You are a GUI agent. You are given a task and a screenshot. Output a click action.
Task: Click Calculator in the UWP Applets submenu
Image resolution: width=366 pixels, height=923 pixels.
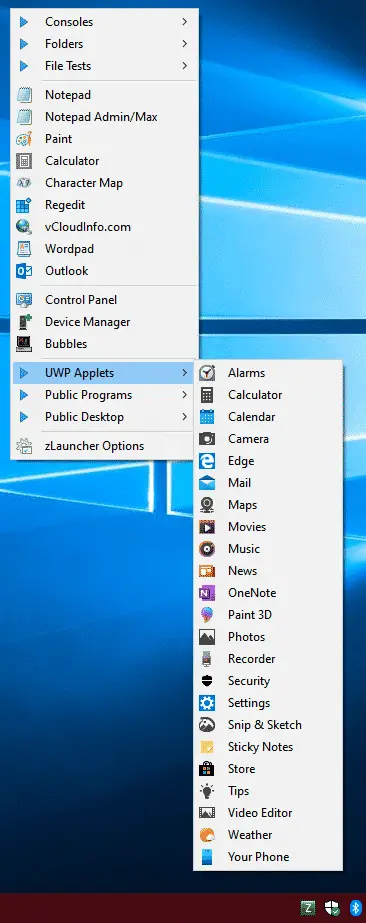pyautogui.click(x=268, y=395)
